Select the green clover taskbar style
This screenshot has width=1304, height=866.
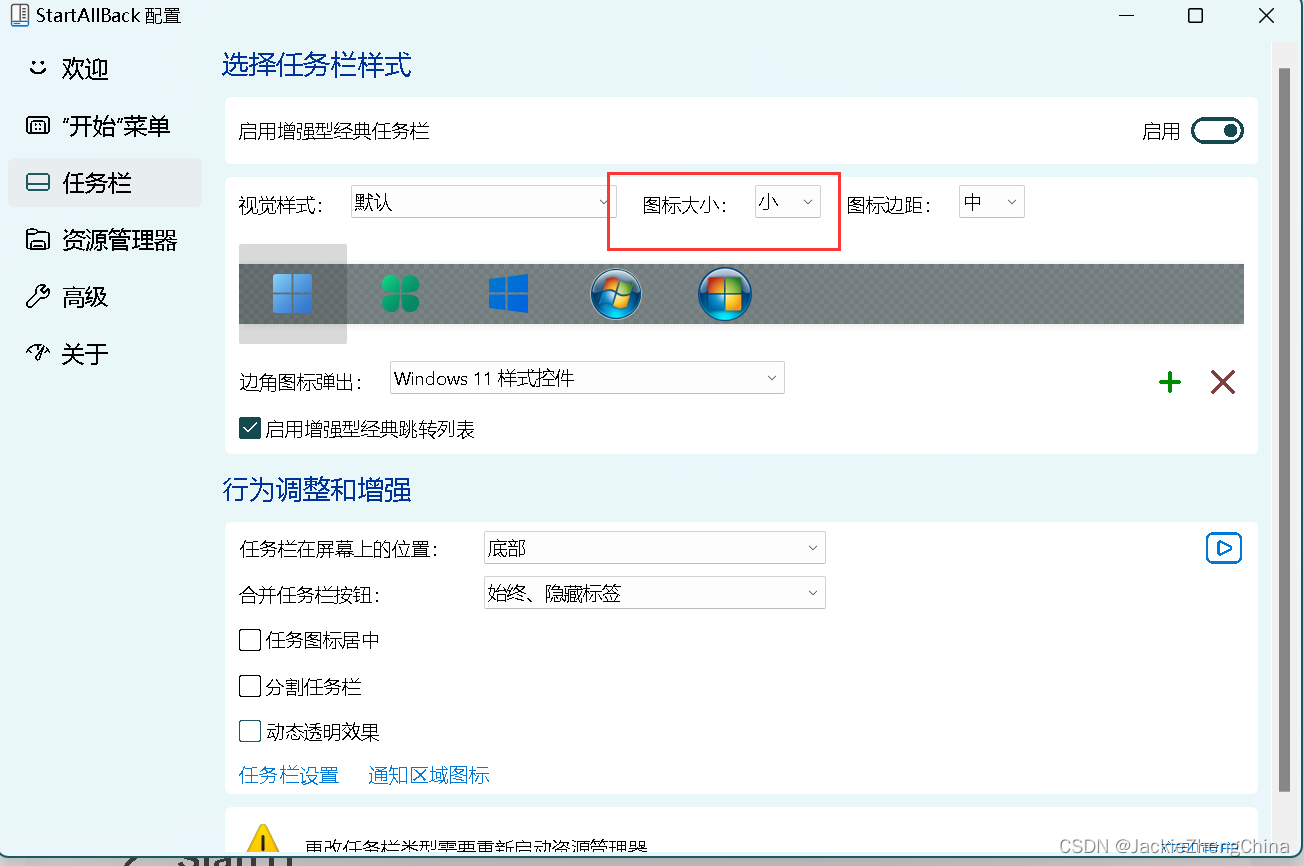pyautogui.click(x=400, y=293)
